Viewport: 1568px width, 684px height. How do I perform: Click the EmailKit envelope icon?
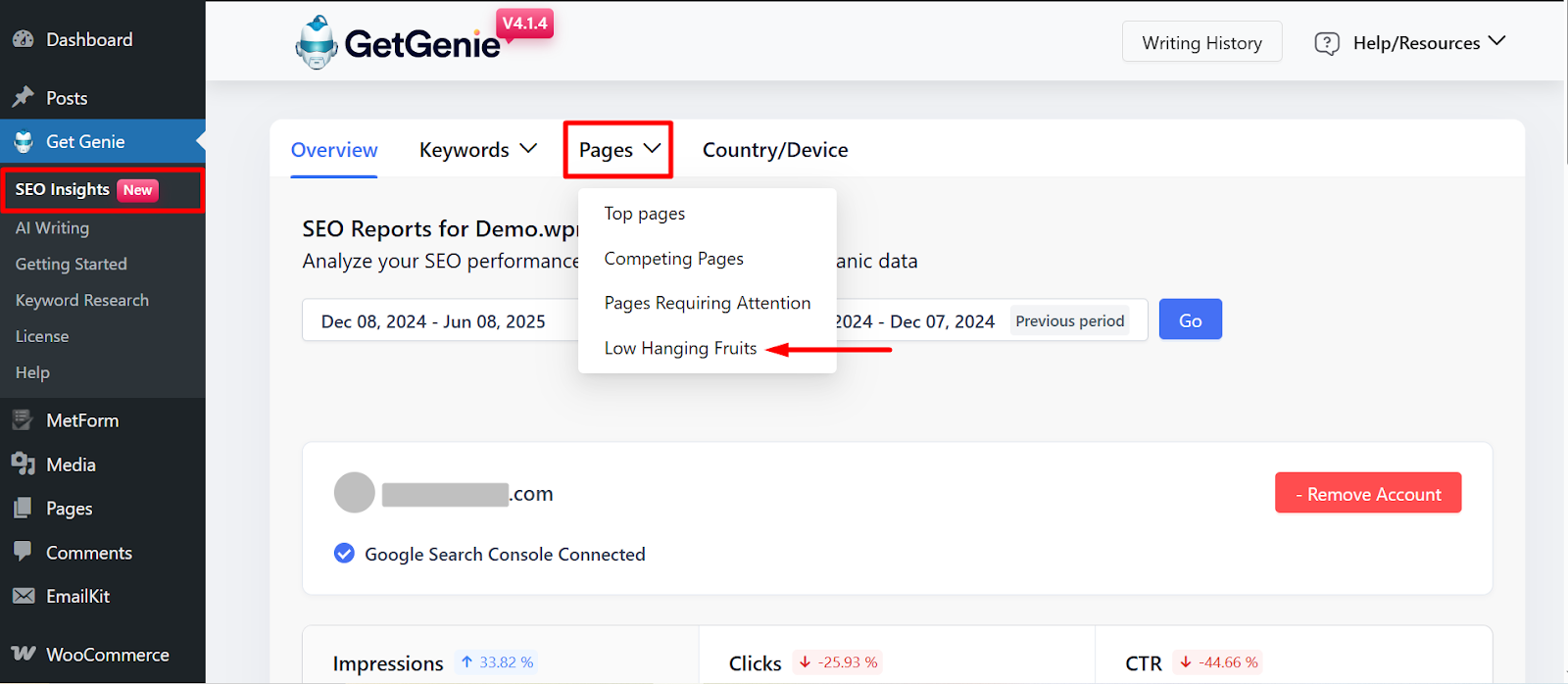[23, 596]
